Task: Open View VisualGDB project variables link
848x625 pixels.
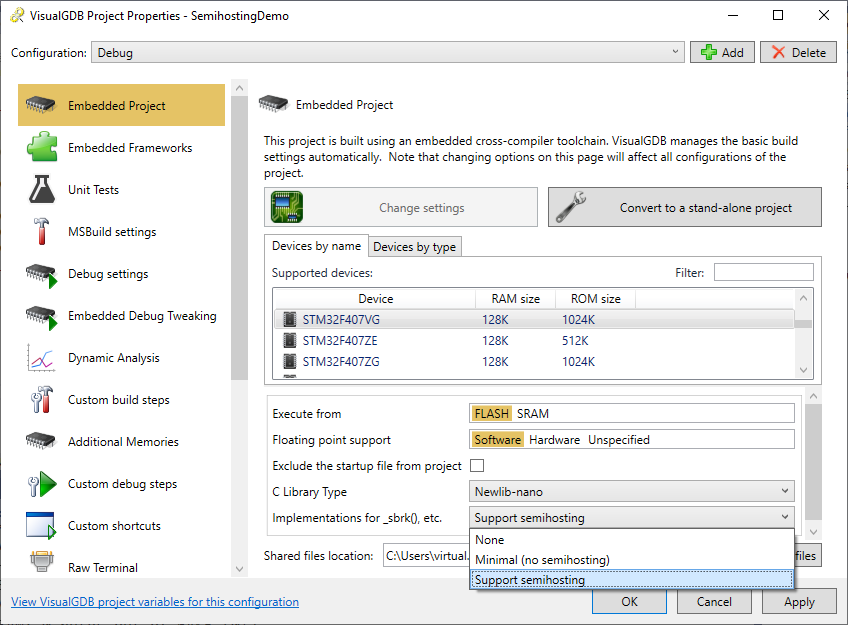Action: (x=155, y=602)
